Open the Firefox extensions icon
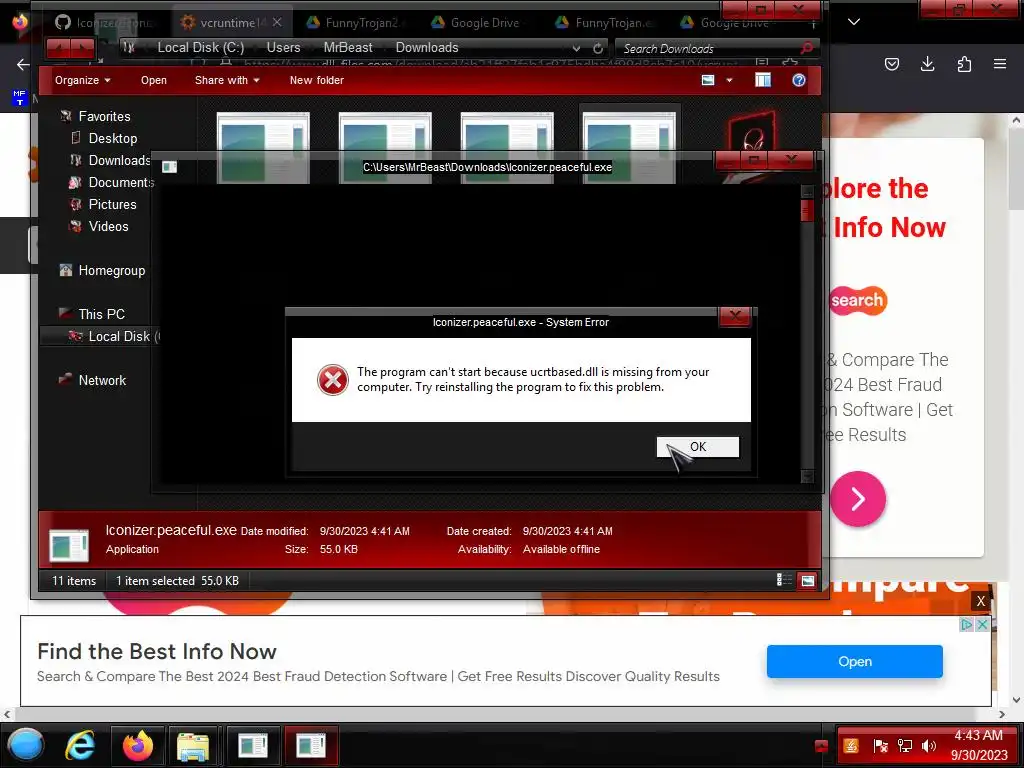This screenshot has height=768, width=1024. (964, 64)
